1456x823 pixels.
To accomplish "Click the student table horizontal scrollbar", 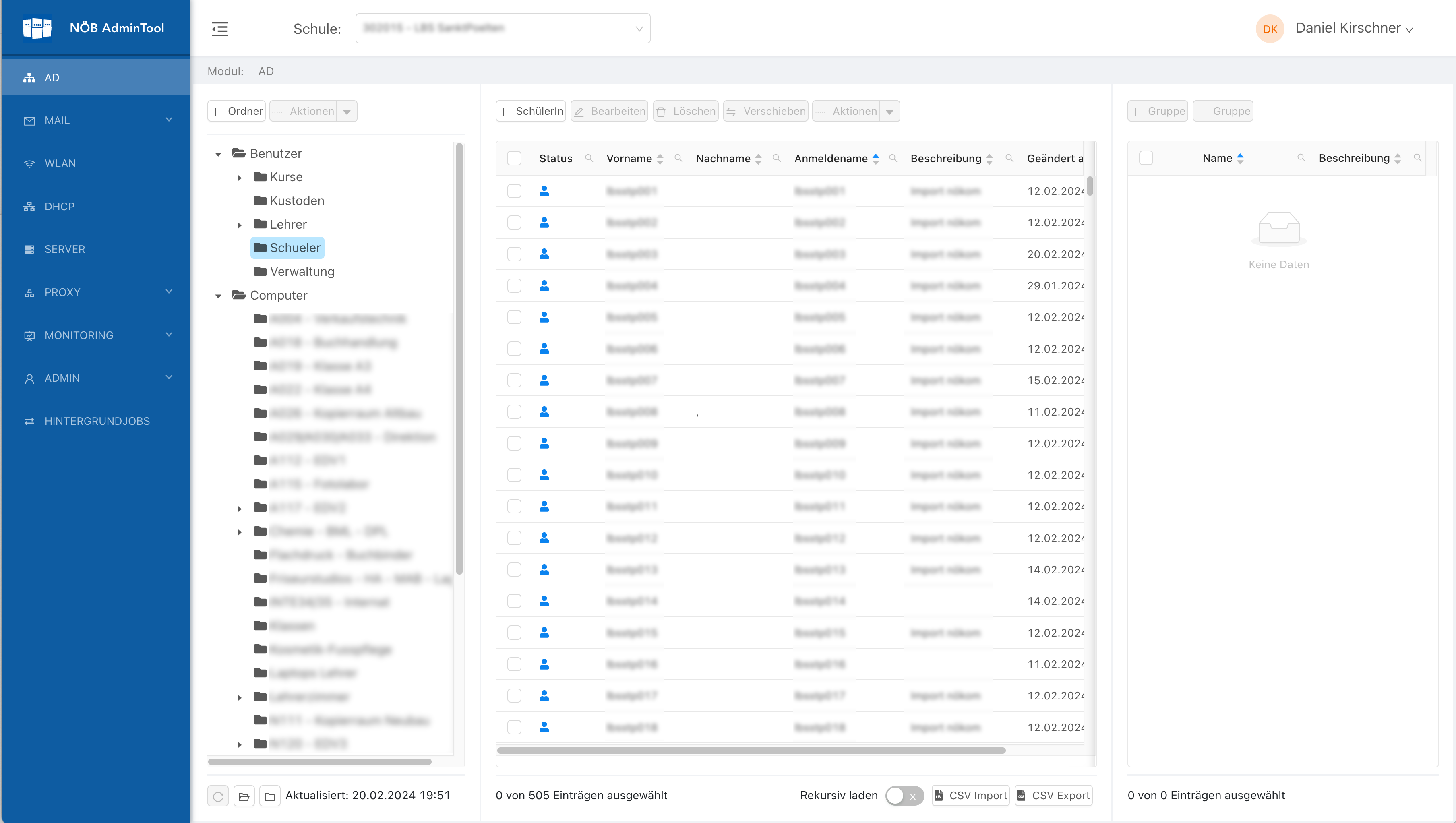I will pyautogui.click(x=751, y=751).
